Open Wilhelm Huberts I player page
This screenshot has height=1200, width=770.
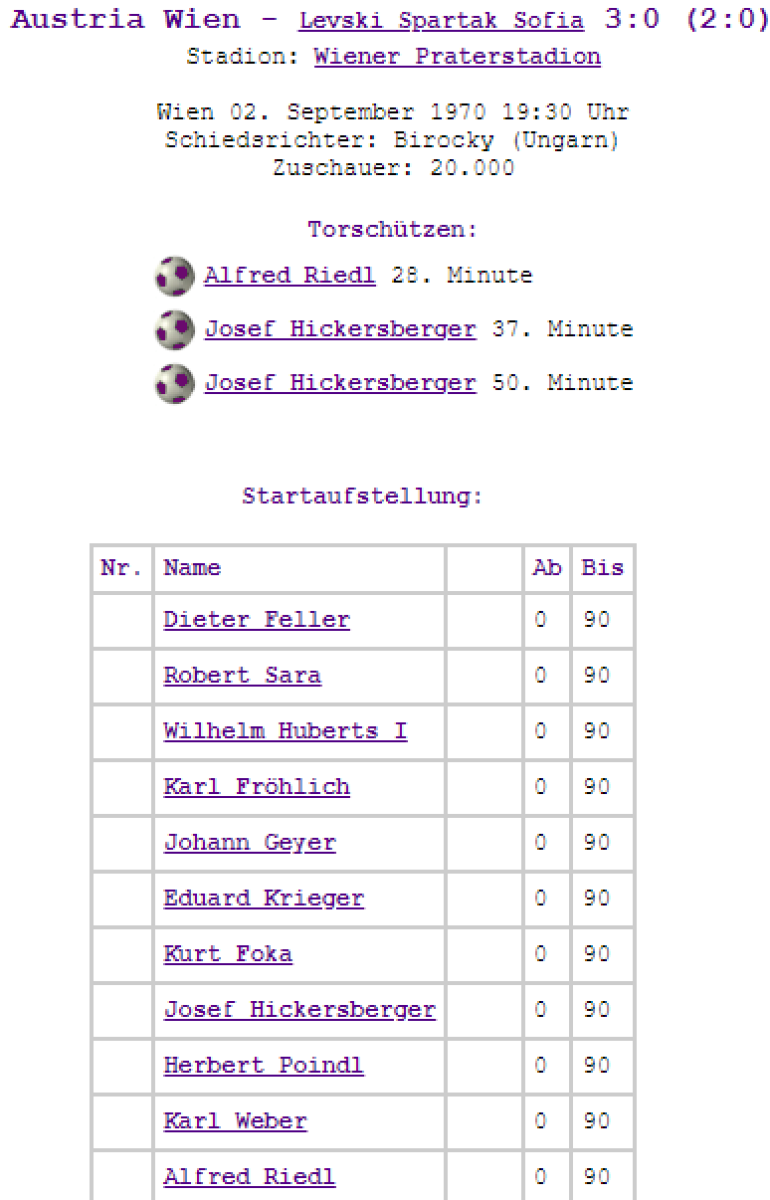tap(285, 731)
